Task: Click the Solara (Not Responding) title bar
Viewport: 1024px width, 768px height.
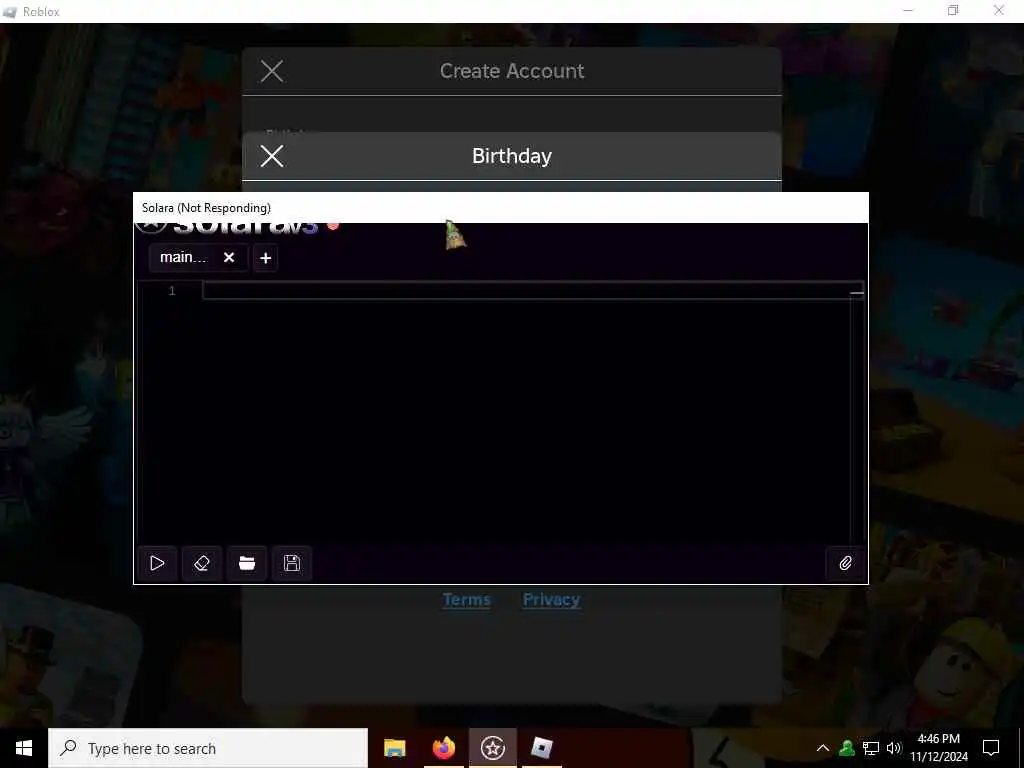Action: coord(500,208)
